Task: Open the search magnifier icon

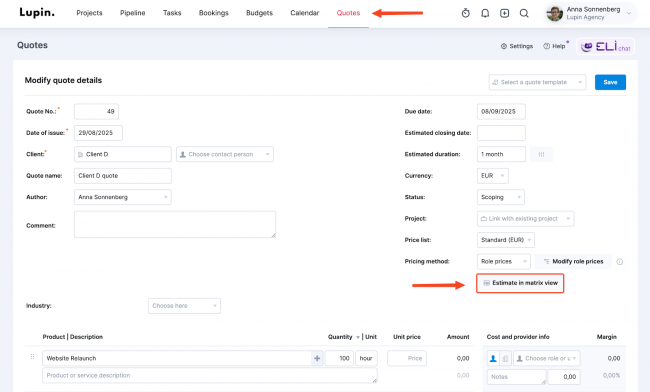Action: pos(524,13)
